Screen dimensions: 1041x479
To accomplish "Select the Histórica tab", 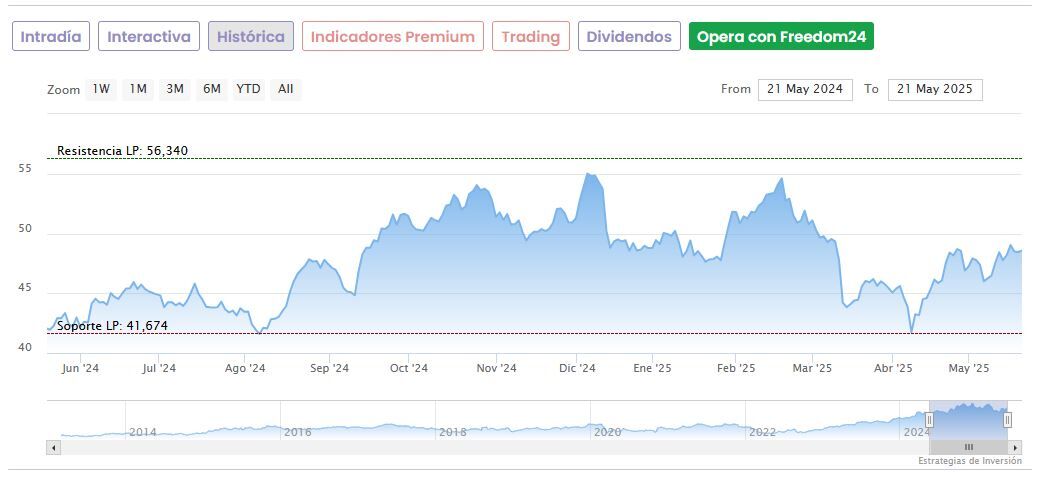I will pyautogui.click(x=251, y=37).
